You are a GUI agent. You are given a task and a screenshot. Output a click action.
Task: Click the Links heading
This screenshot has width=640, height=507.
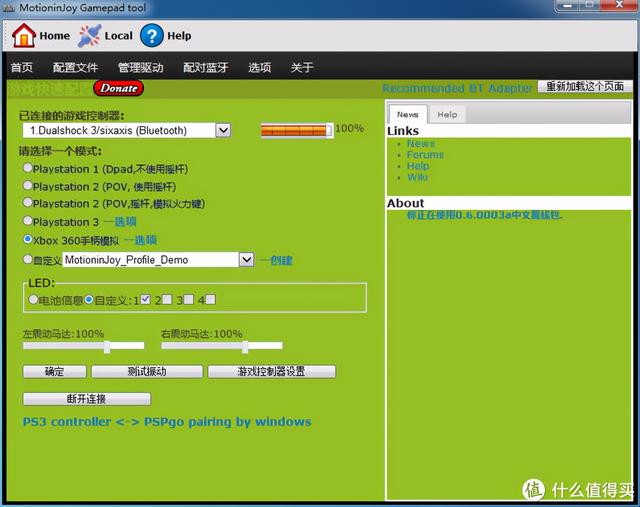[x=403, y=131]
